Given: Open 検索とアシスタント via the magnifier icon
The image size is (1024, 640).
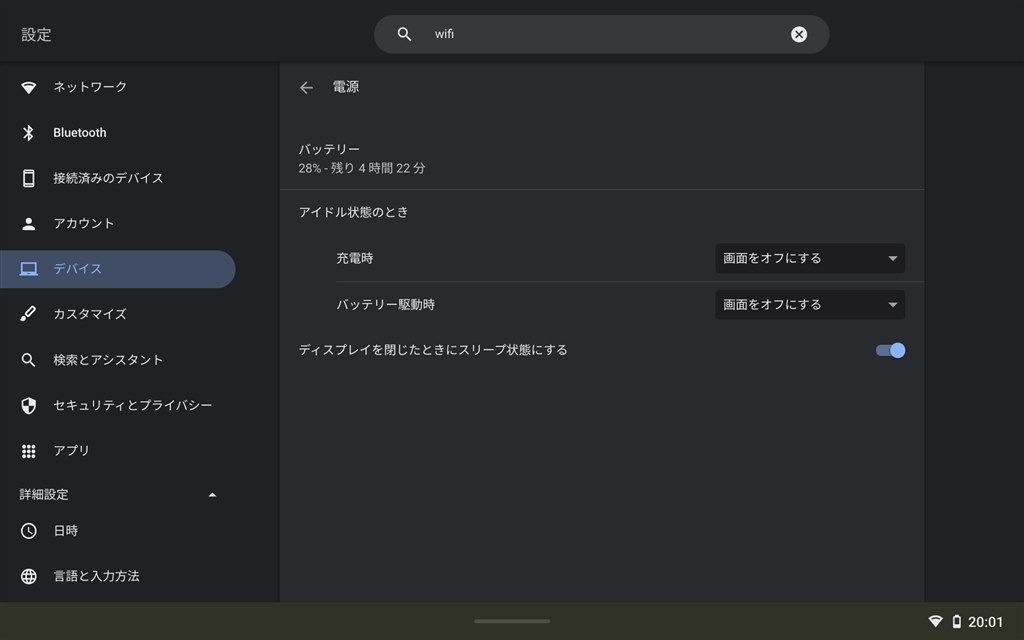Looking at the screenshot, I should coord(28,360).
